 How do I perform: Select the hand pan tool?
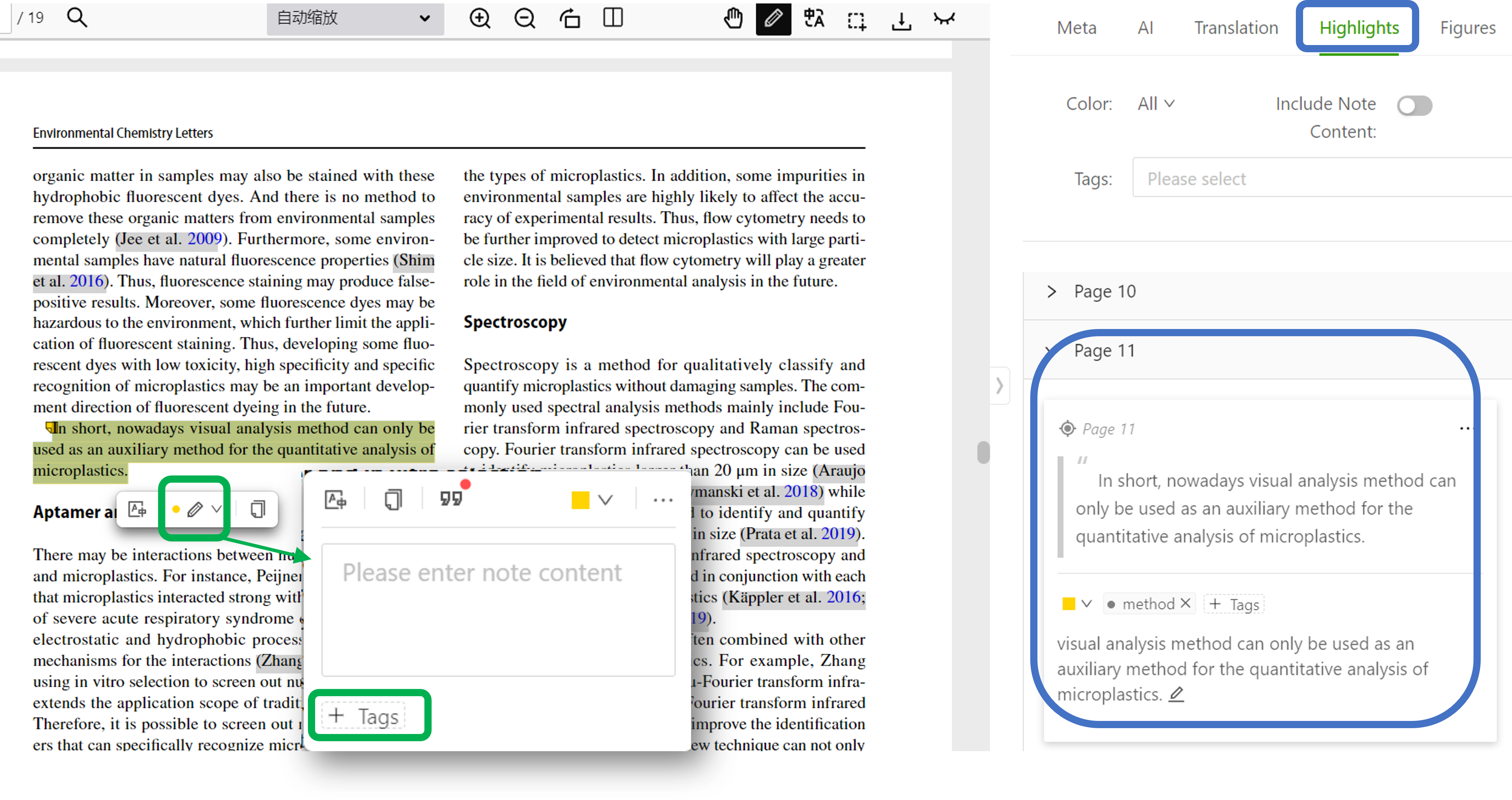tap(733, 19)
